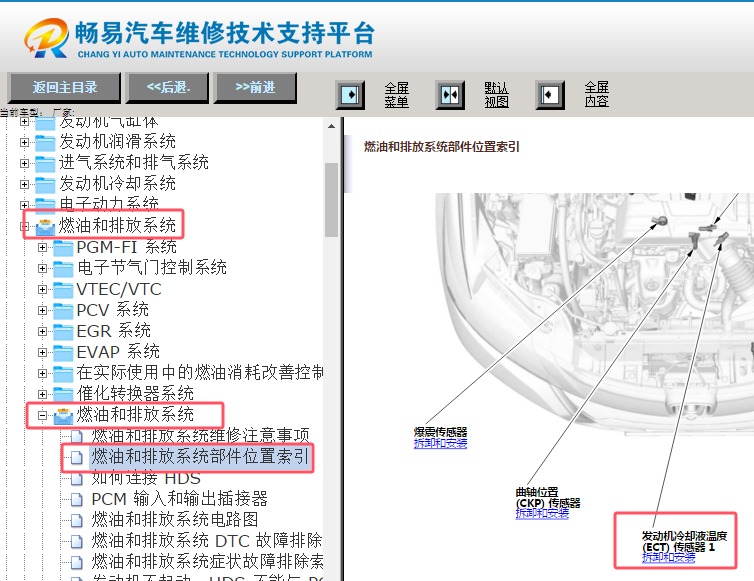
Task: Click the open folder icon of nested 燃油和排放系统
Action: [63, 416]
